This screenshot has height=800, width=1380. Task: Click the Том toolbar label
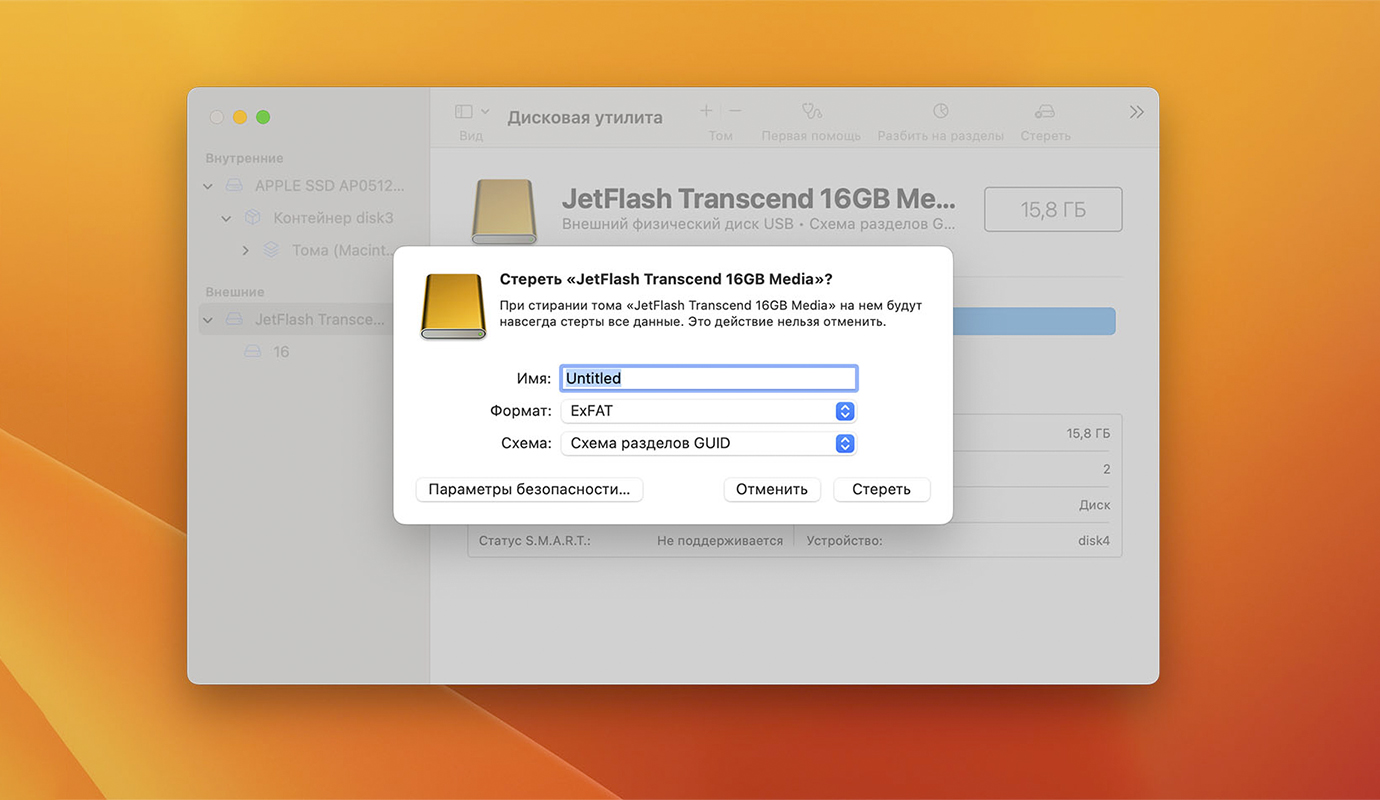pyautogui.click(x=721, y=136)
